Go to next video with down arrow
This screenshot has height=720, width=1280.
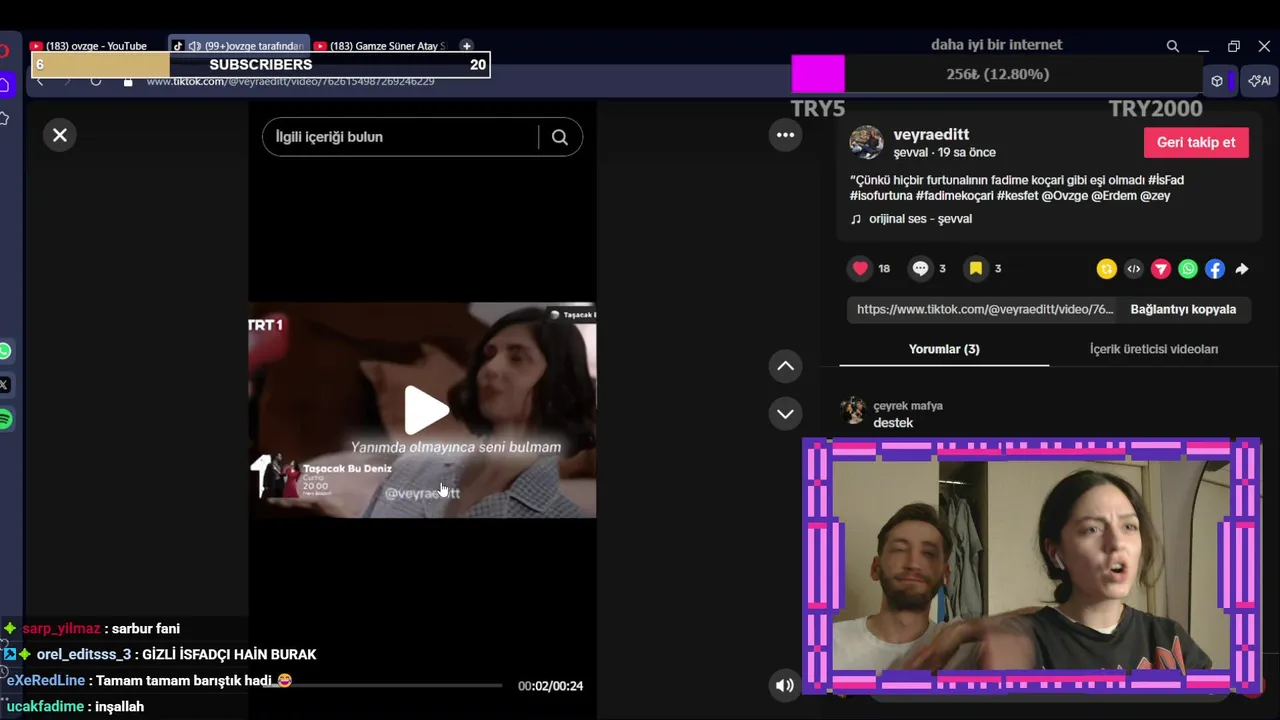tap(786, 414)
